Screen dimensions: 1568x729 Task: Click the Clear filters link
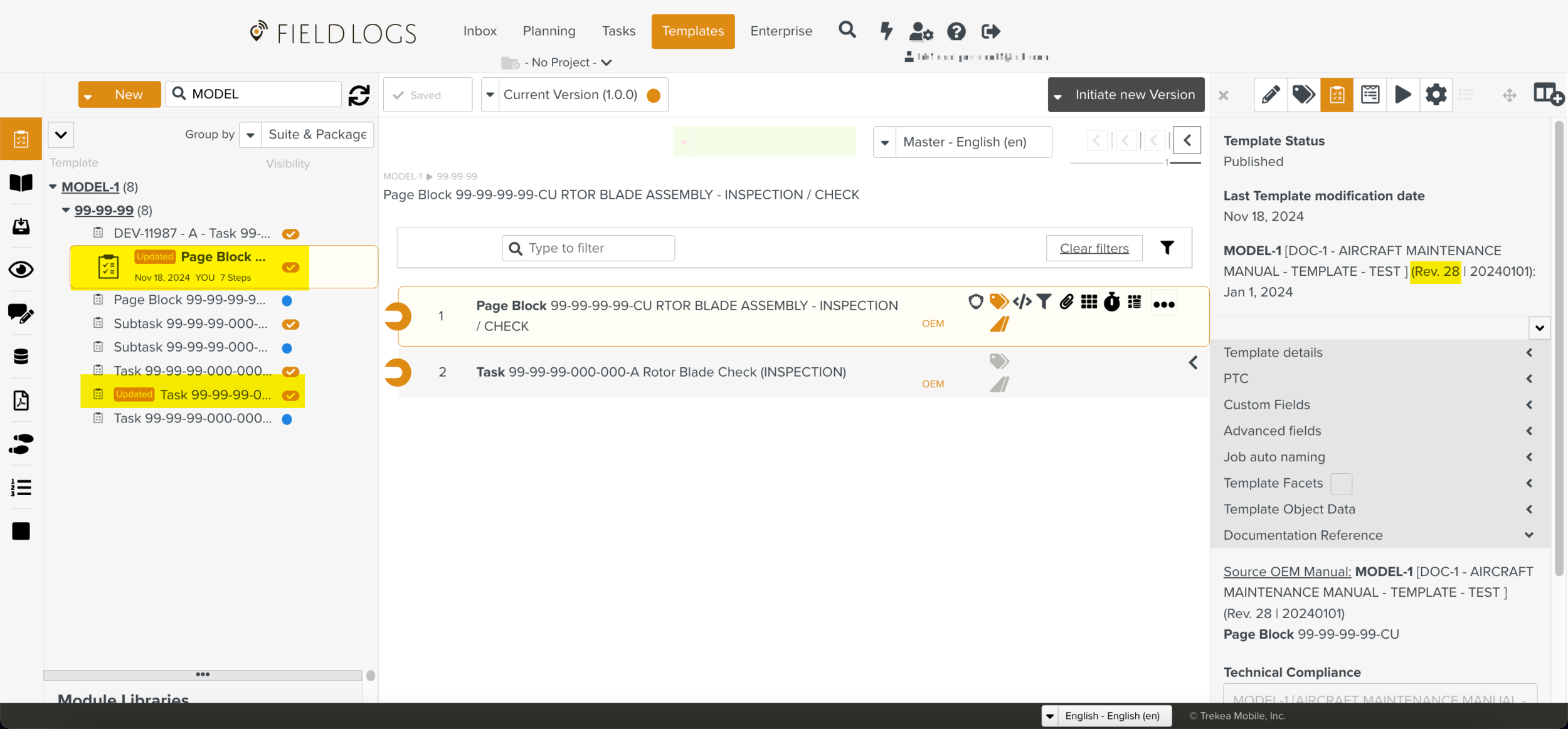click(1094, 248)
